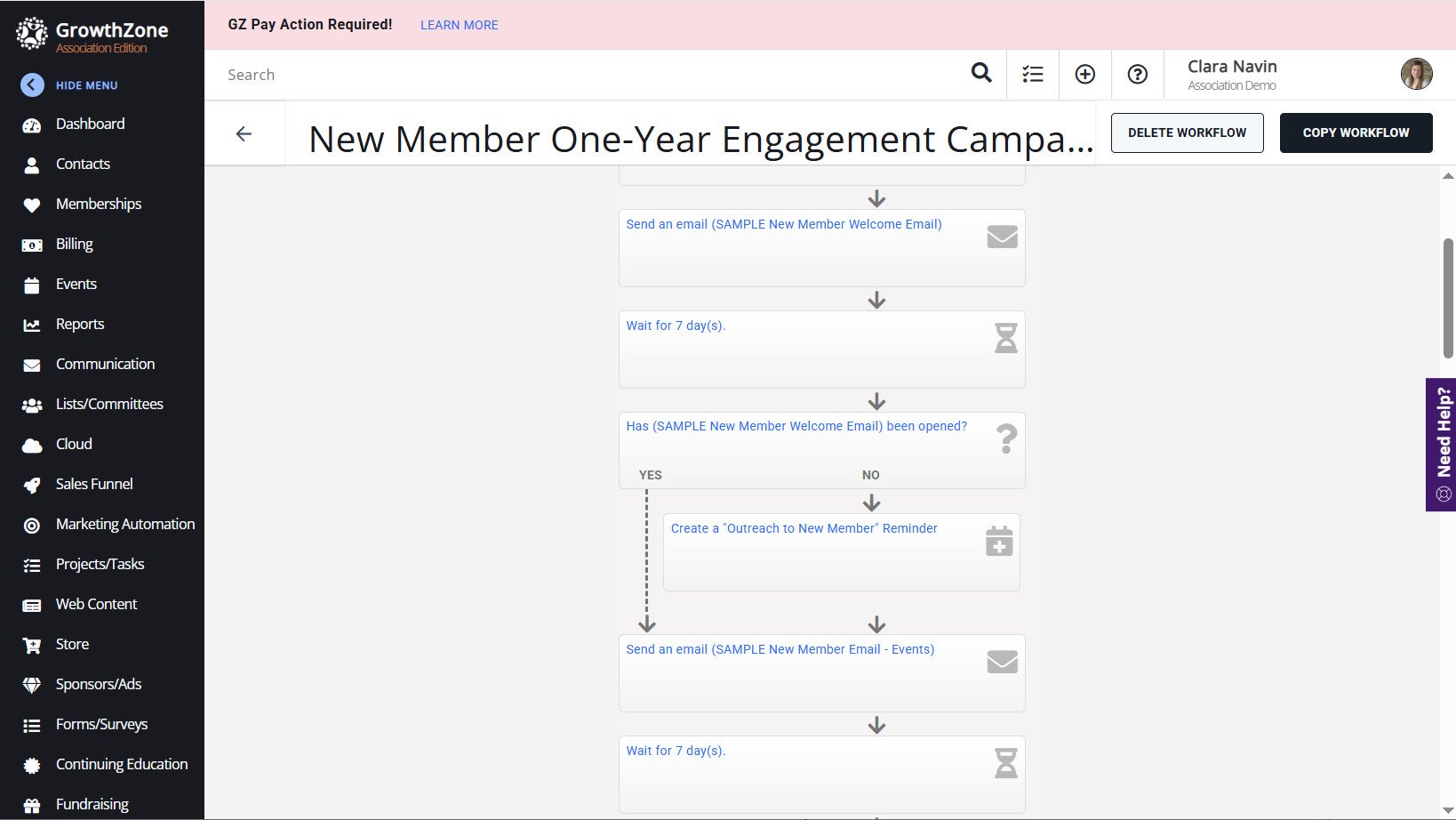Click the Copy Workflow button
This screenshot has width=1456, height=820.
point(1356,133)
